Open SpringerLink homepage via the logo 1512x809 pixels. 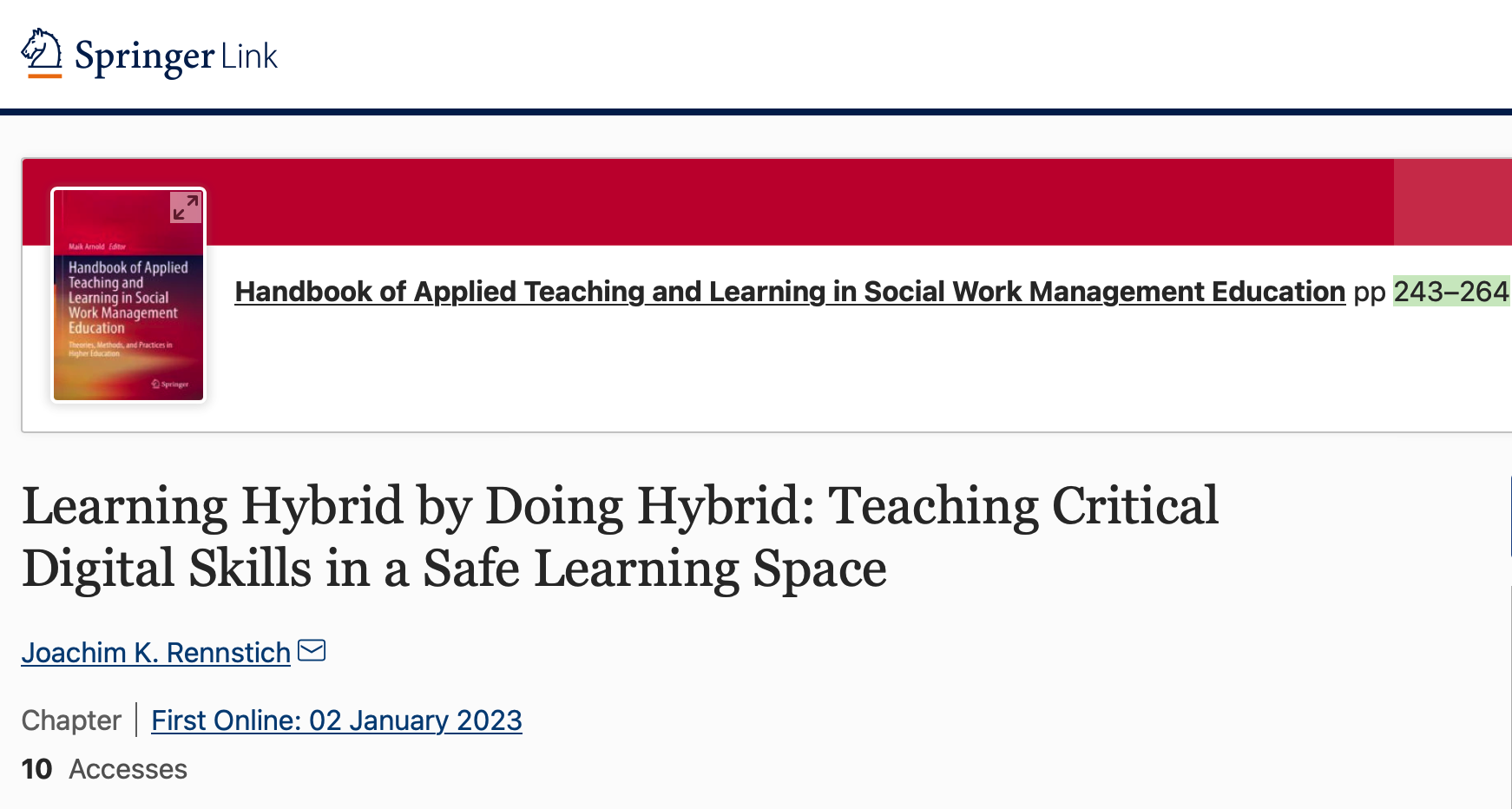tap(148, 56)
